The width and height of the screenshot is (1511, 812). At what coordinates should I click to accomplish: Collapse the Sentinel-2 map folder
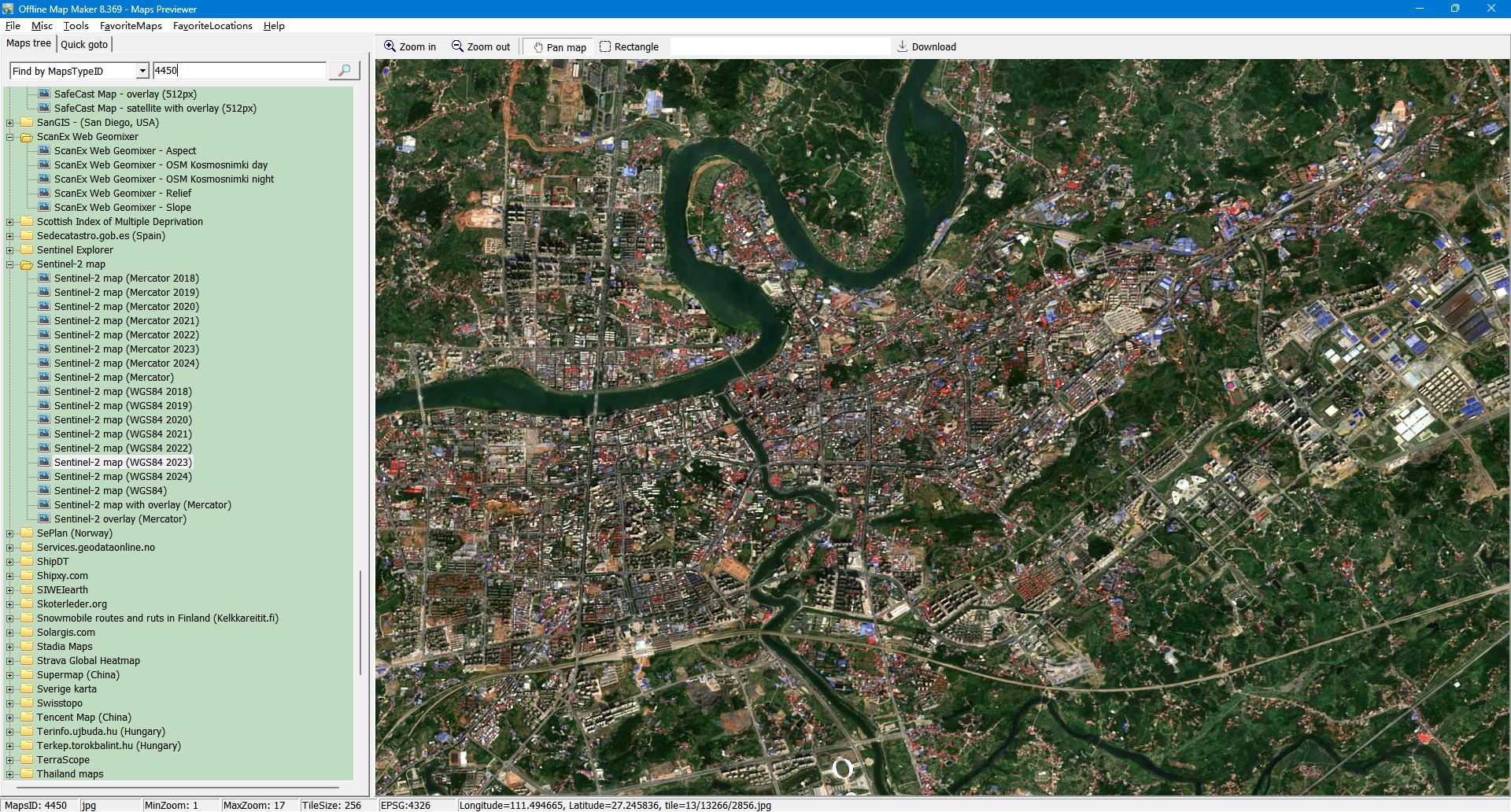tap(10, 264)
